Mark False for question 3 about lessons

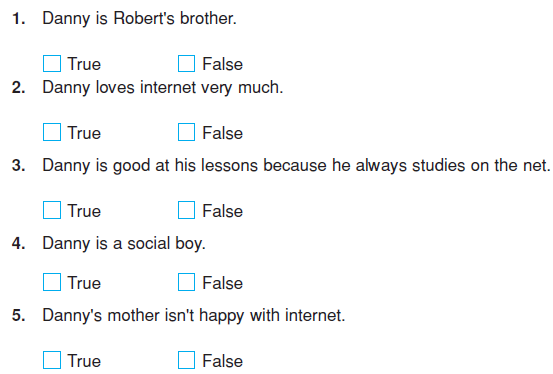(187, 210)
